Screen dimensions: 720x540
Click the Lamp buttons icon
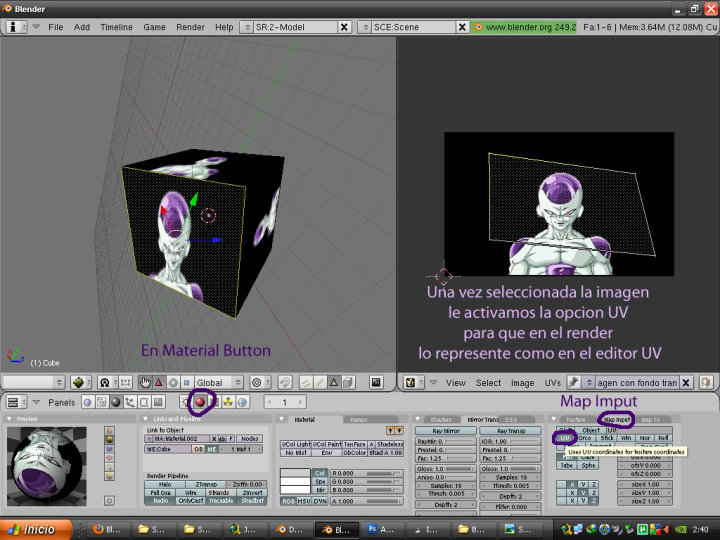(185, 402)
